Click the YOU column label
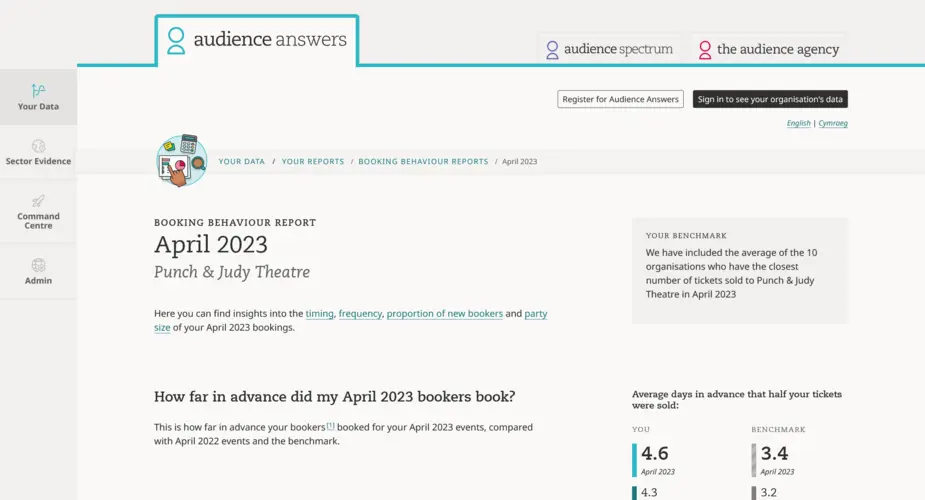This screenshot has height=500, width=925. pos(641,430)
